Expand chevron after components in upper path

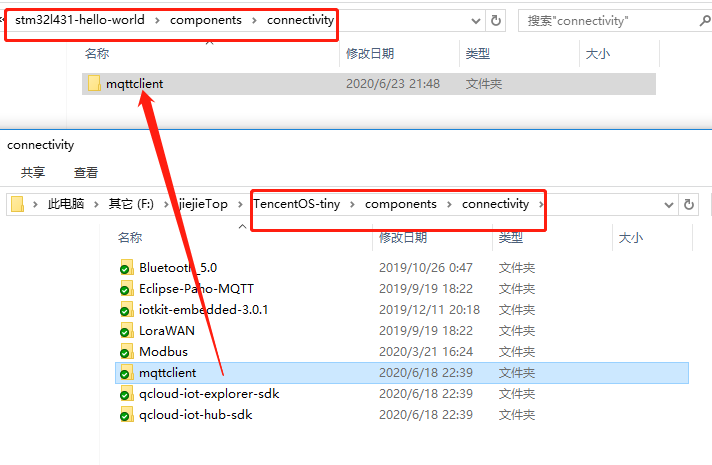254,20
